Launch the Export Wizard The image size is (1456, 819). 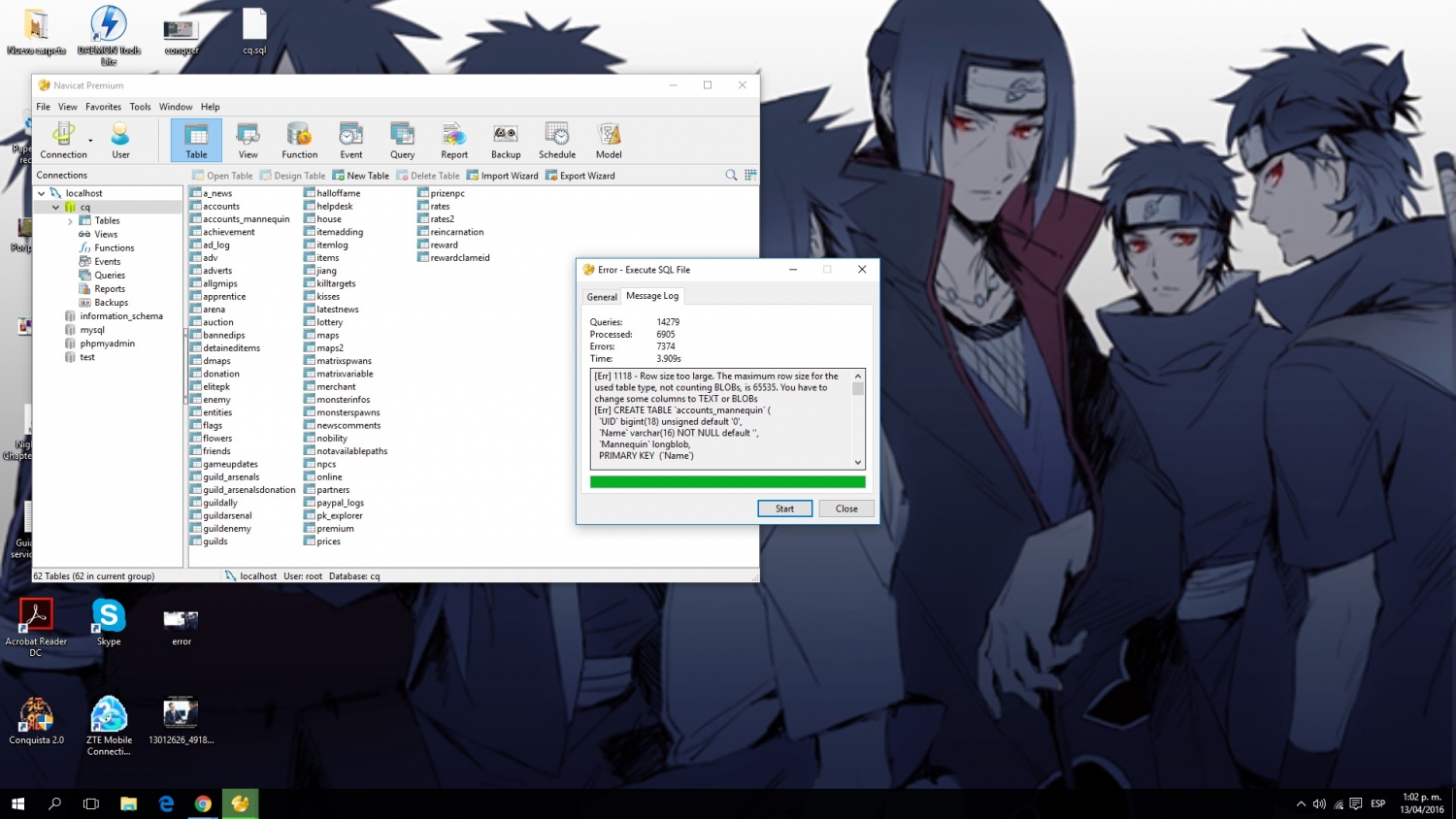[580, 176]
